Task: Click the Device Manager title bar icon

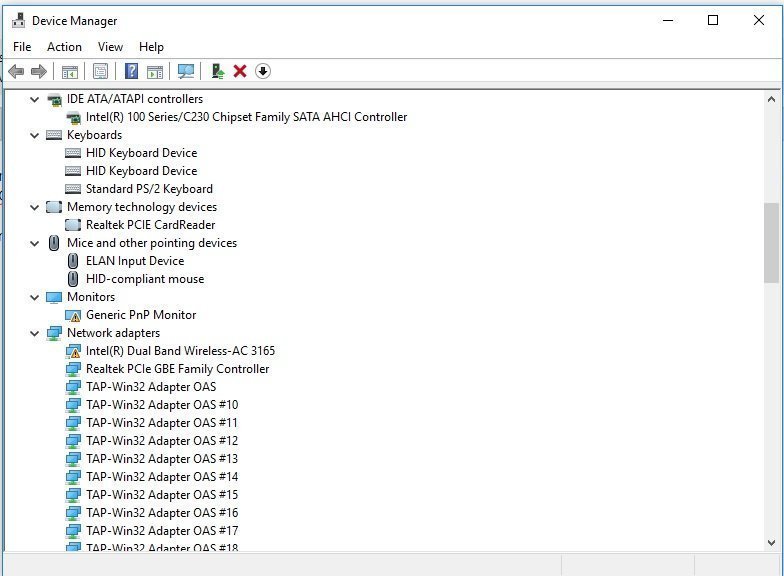Action: pos(18,20)
